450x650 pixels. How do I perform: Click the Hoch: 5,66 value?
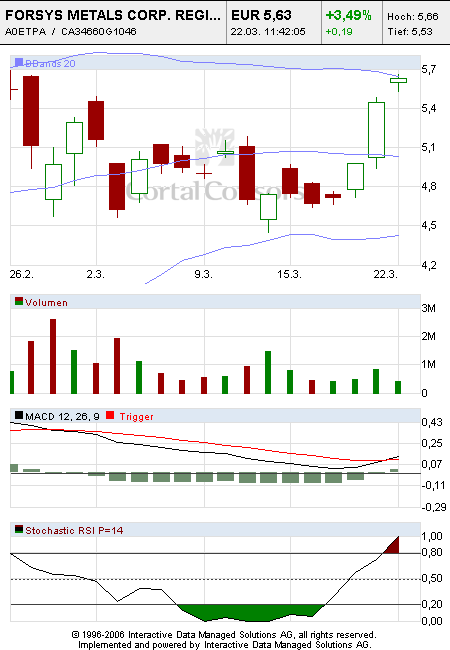[413, 17]
